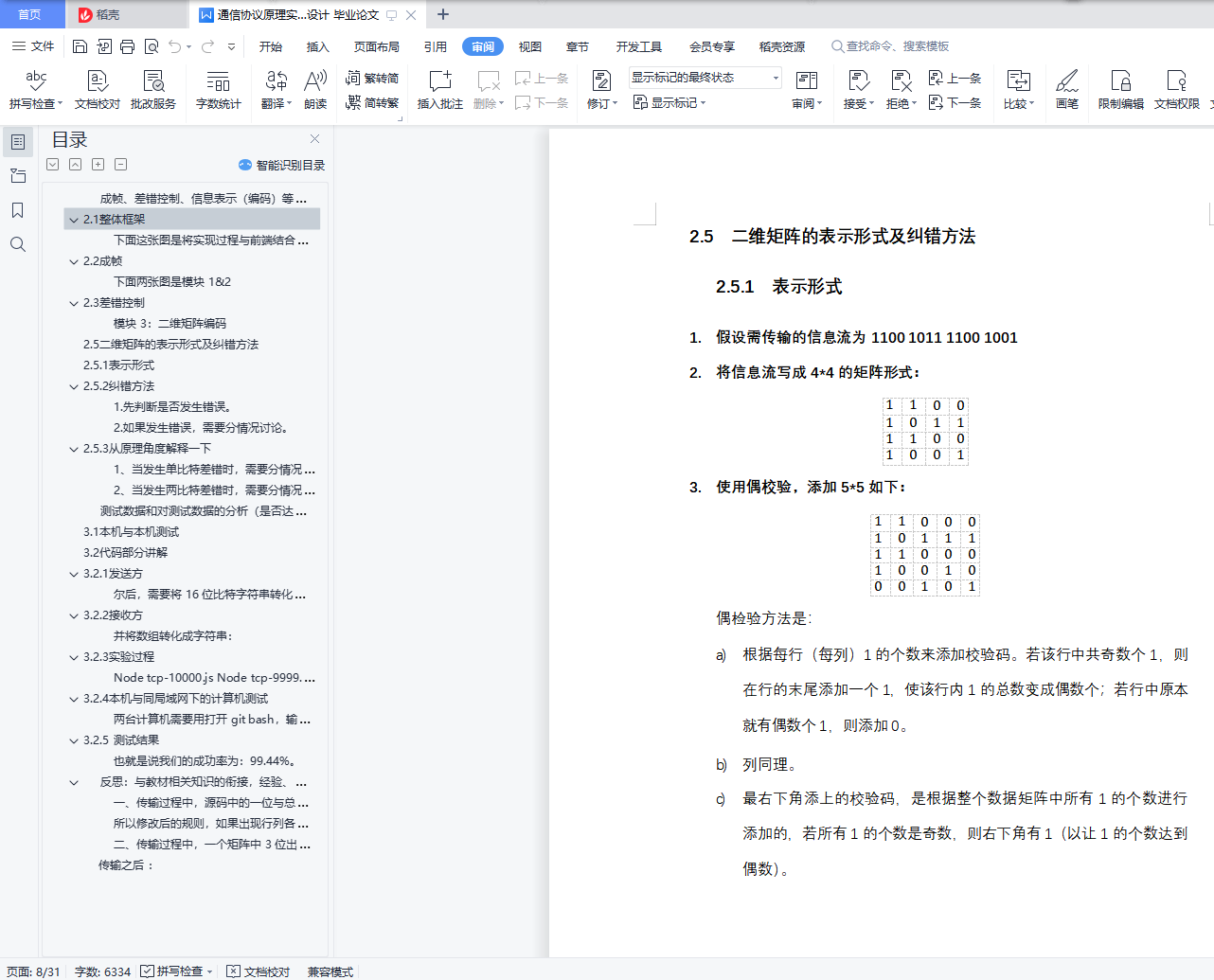Viewport: 1214px width, 980px height.
Task: Jump to 下一条 beside the 拒绝 button
Action: (x=955, y=102)
